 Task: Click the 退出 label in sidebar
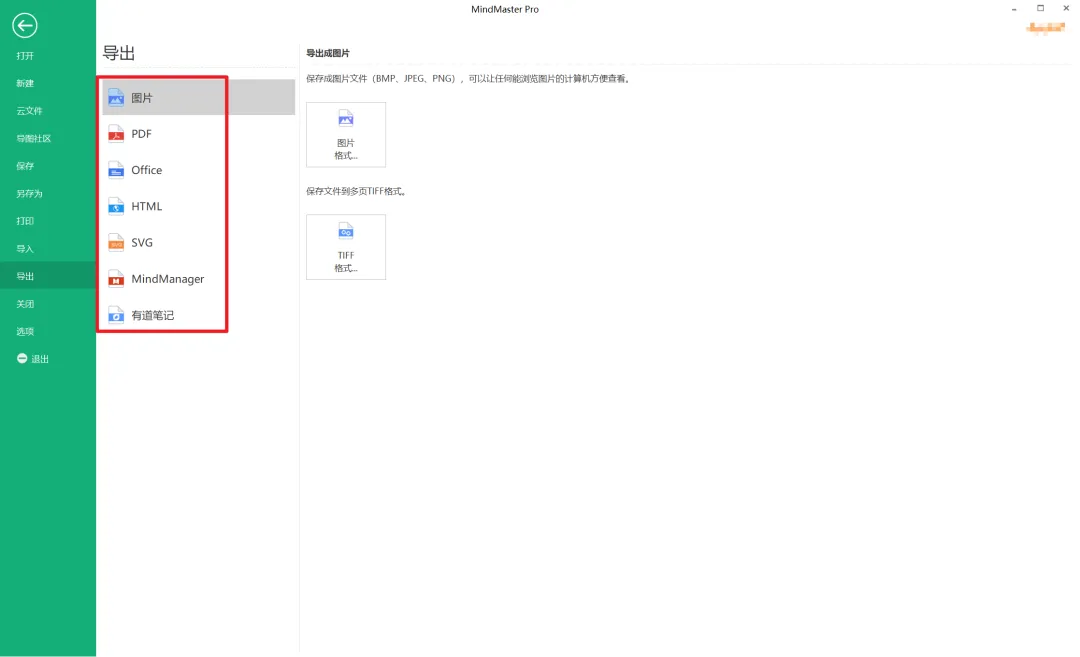point(40,359)
